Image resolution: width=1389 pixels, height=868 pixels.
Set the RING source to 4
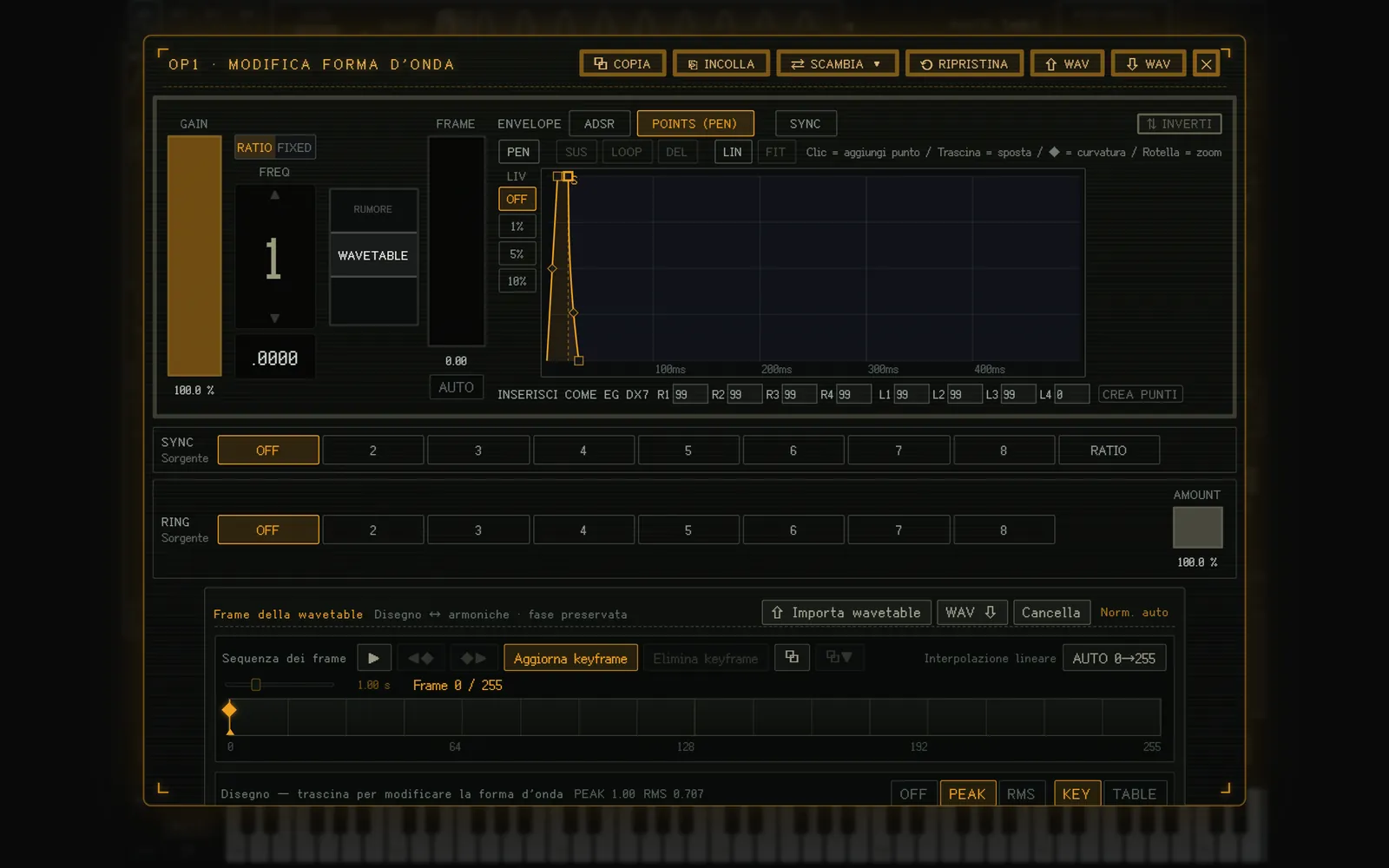pyautogui.click(x=583, y=529)
